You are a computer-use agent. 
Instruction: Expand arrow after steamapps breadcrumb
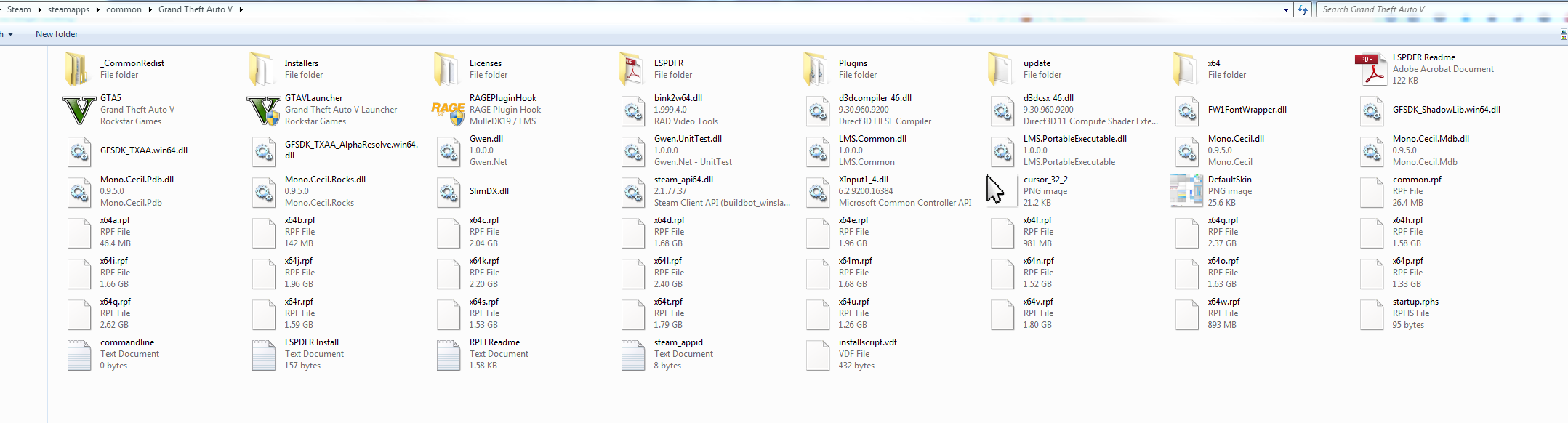click(x=97, y=9)
